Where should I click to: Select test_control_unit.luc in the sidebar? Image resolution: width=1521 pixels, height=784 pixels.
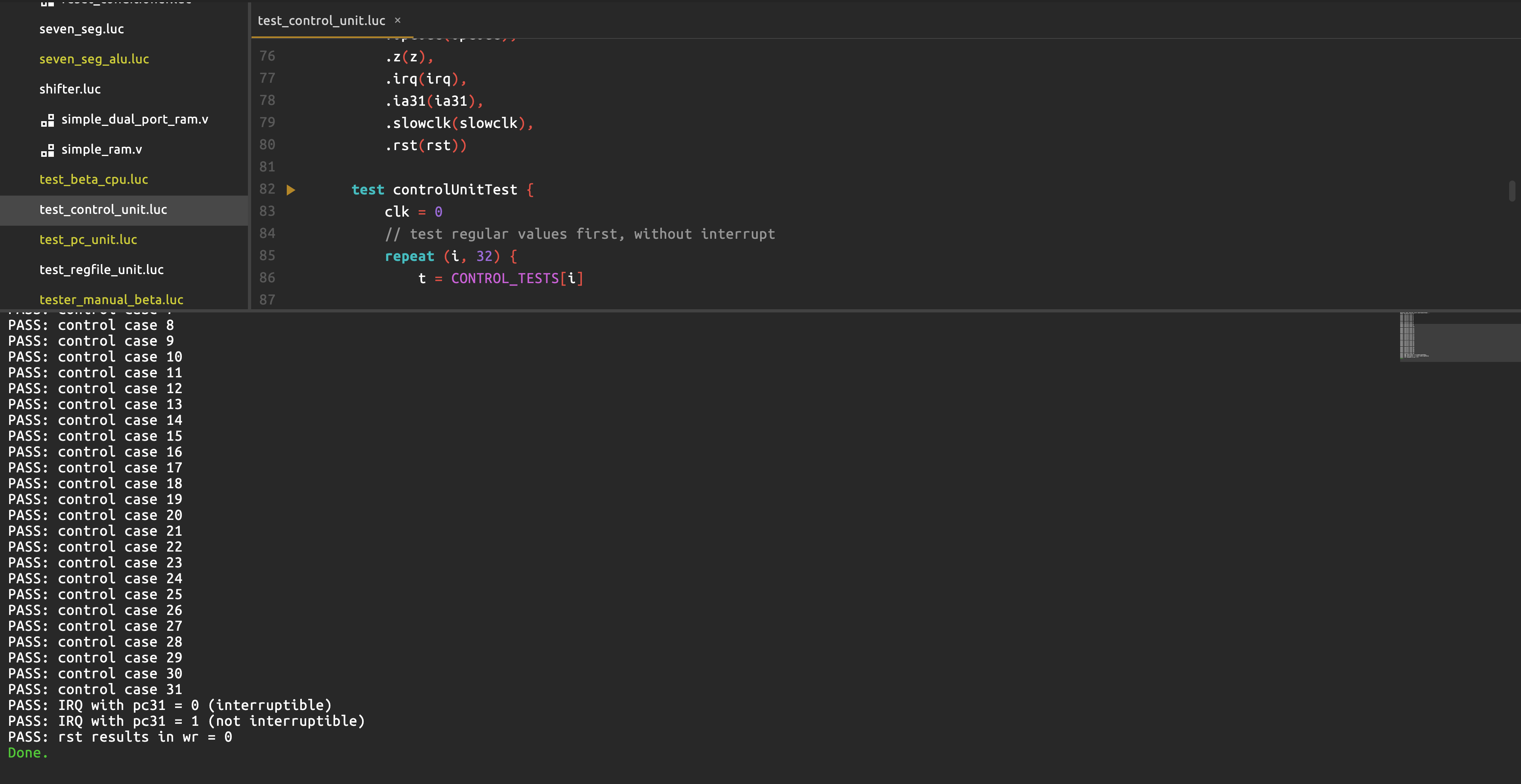pyautogui.click(x=103, y=209)
